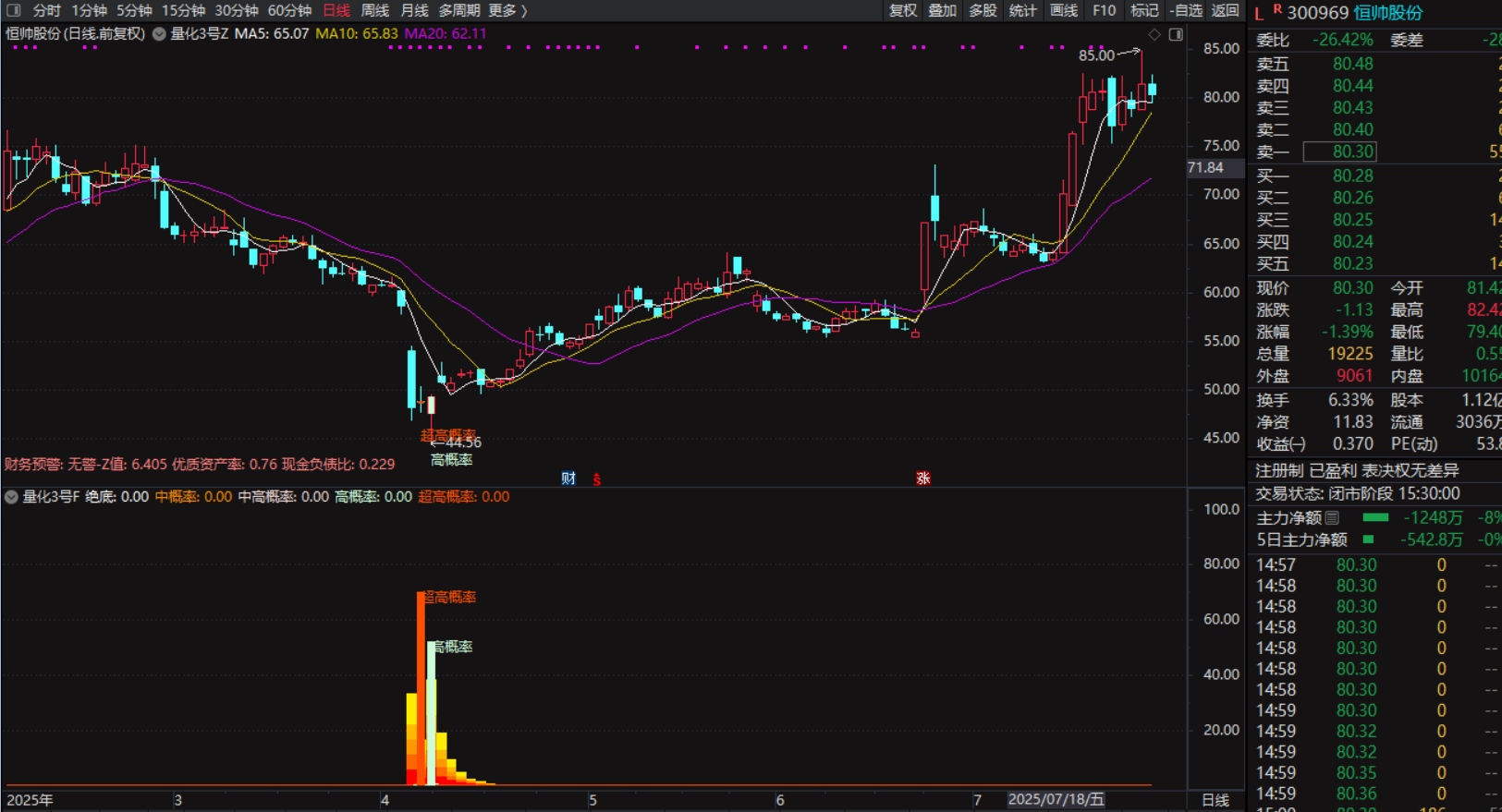This screenshot has width=1502, height=812.
Task: Expand the 更多 period options
Action: tap(507, 10)
